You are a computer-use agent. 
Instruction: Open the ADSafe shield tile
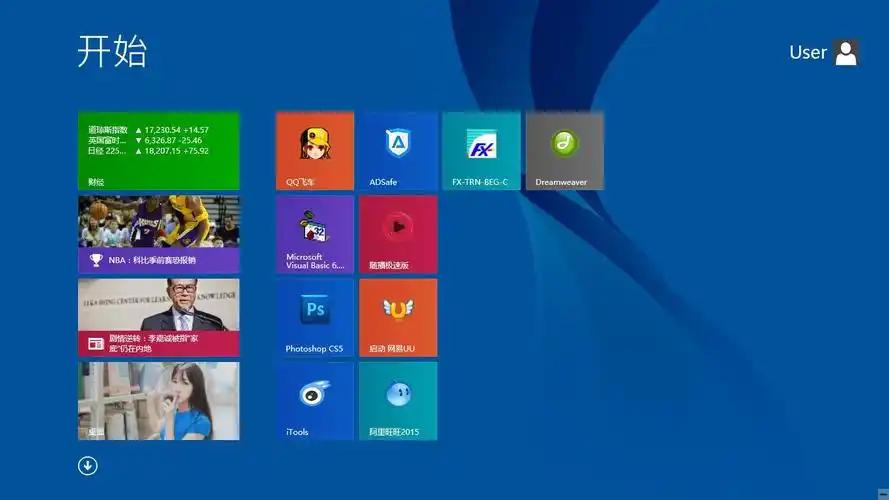(398, 150)
